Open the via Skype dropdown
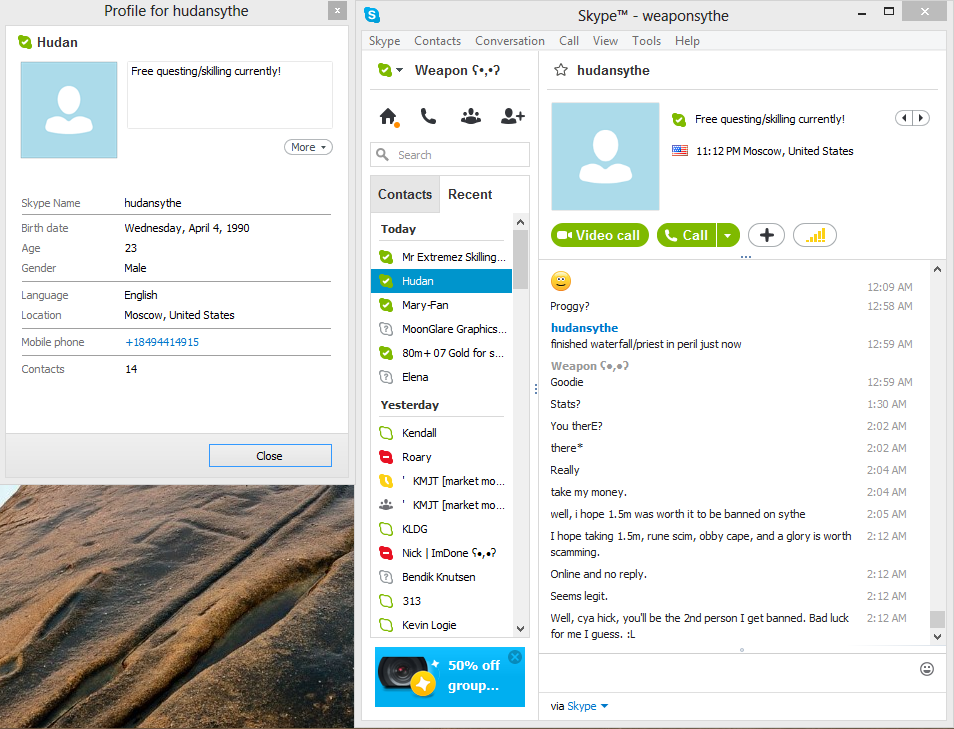 (x=587, y=706)
